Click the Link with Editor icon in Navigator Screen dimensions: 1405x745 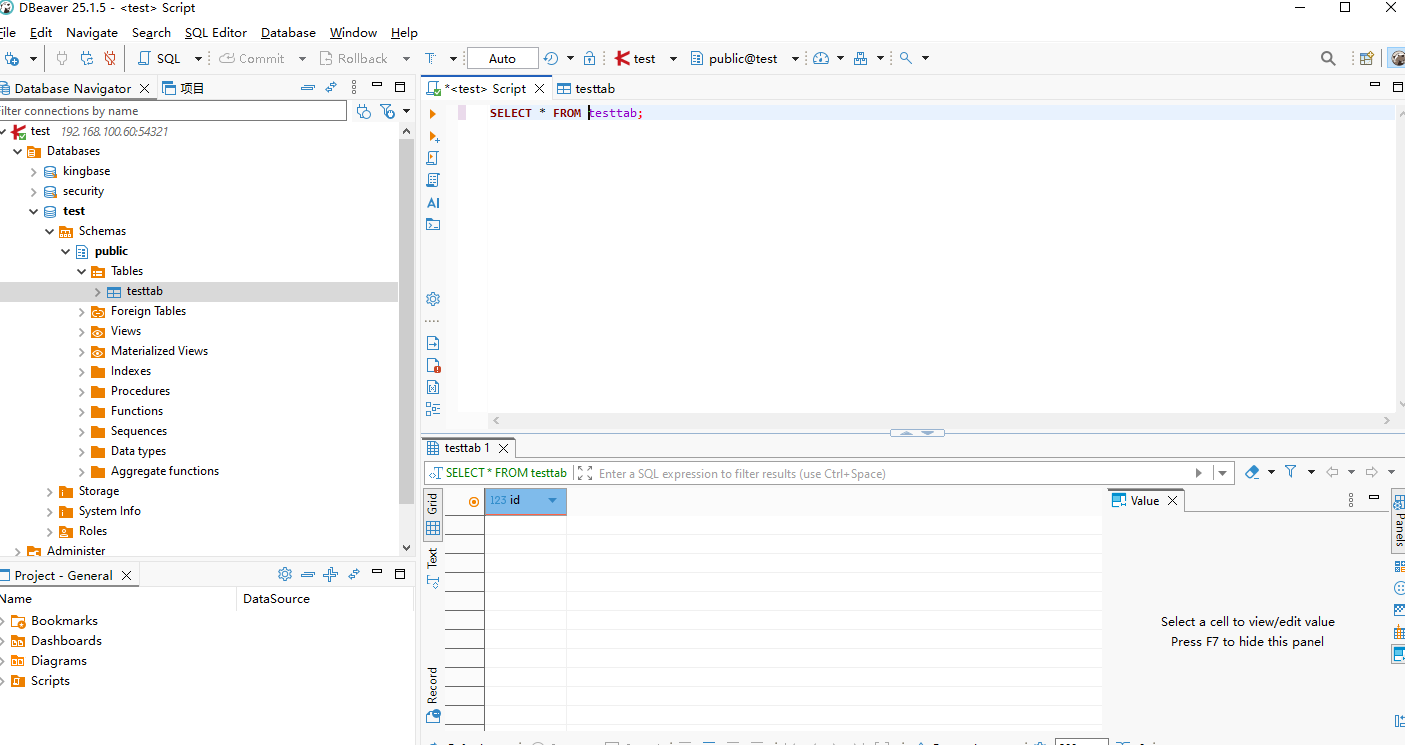pos(331,88)
